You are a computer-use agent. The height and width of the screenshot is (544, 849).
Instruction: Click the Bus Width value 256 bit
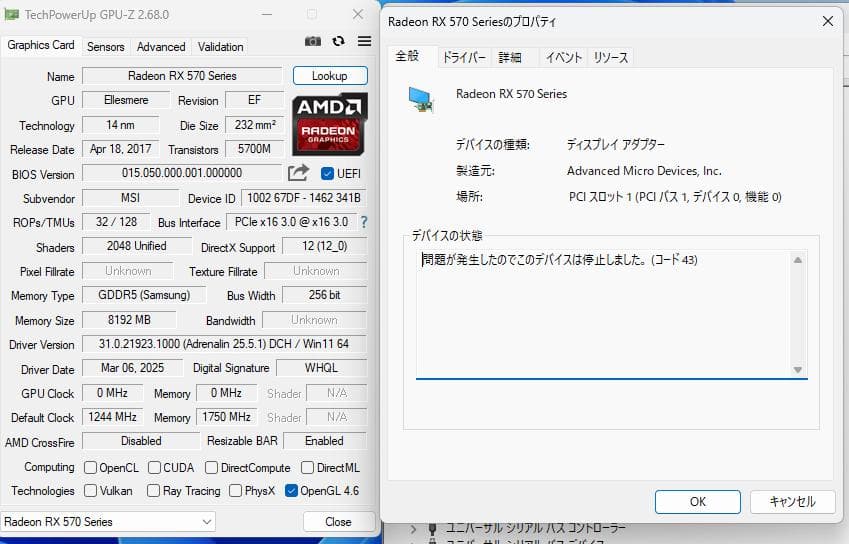coord(324,295)
